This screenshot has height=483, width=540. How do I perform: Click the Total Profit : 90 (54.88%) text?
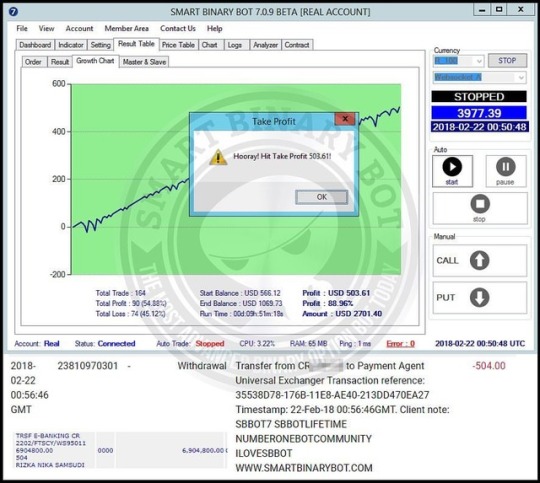coord(131,304)
